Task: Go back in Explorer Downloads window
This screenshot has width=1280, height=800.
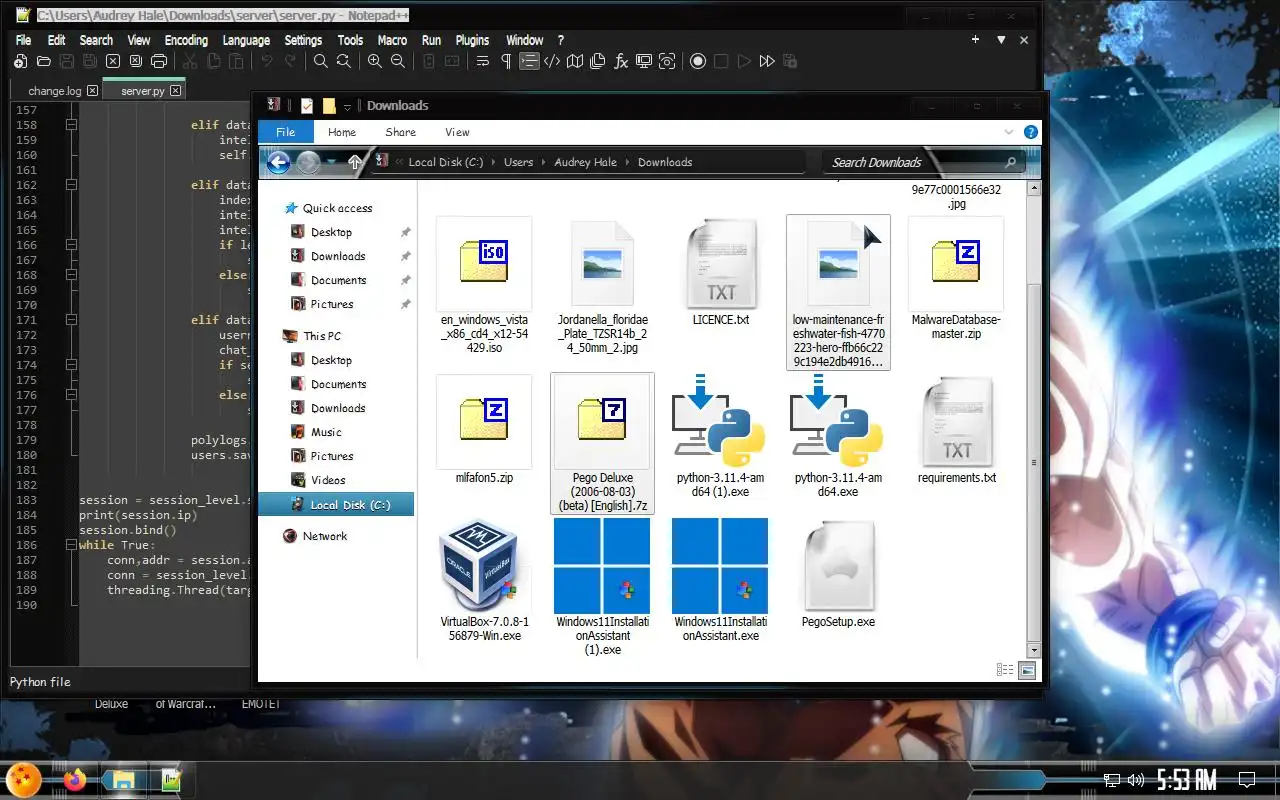Action: (x=278, y=162)
